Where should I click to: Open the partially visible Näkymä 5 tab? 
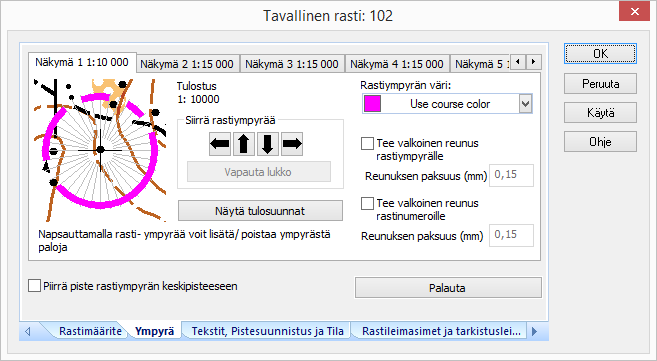(x=481, y=64)
